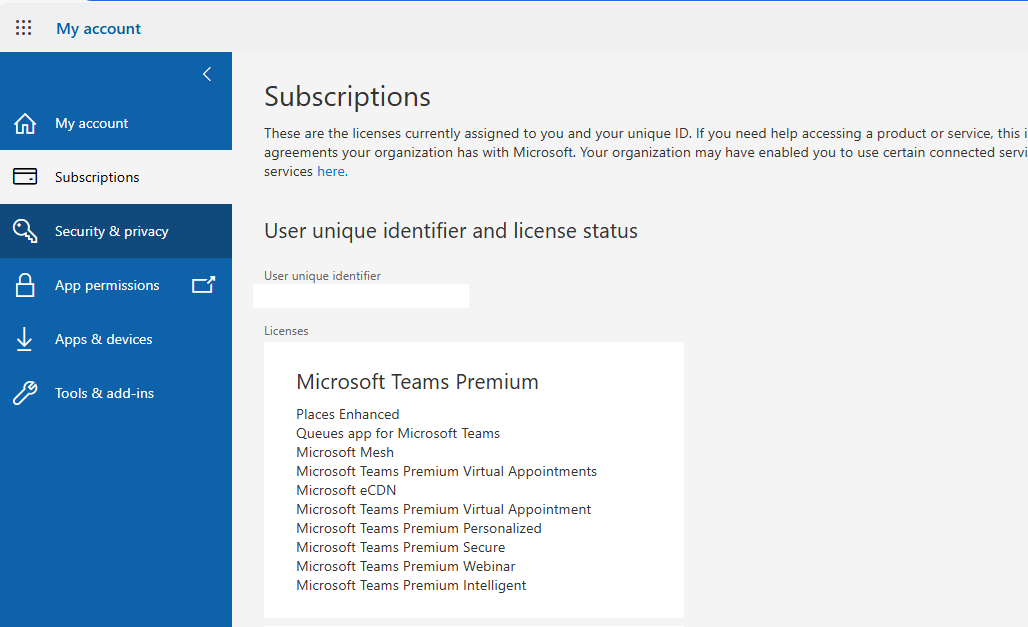Image resolution: width=1028 pixels, height=627 pixels.
Task: Click Microsoft Teams Premium Intelligent entry
Action: pyautogui.click(x=411, y=586)
